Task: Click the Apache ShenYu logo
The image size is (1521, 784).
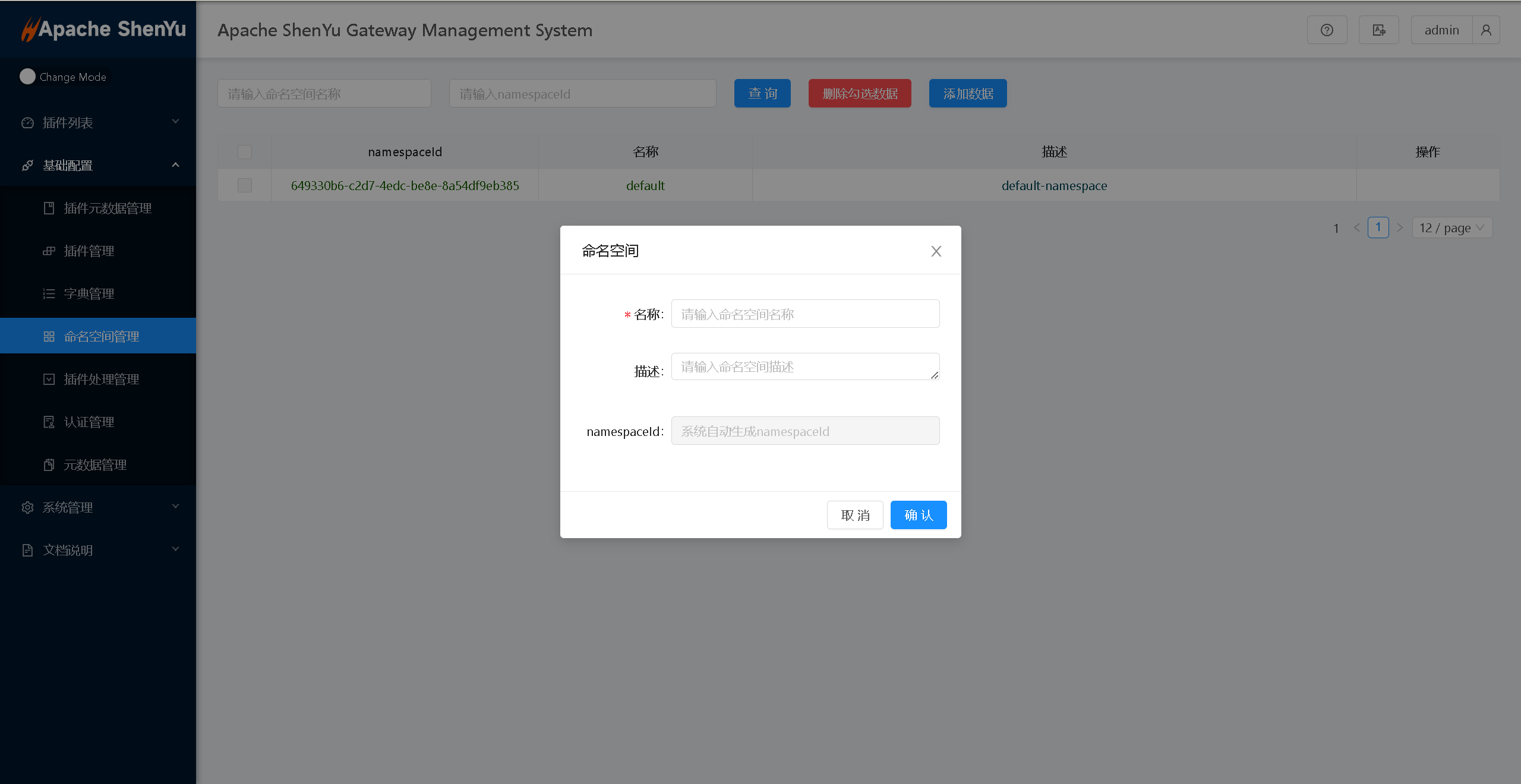Action: [103, 29]
